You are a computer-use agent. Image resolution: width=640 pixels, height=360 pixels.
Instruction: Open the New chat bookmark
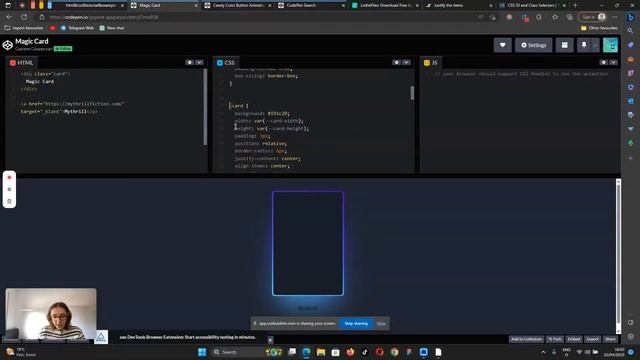point(112,28)
